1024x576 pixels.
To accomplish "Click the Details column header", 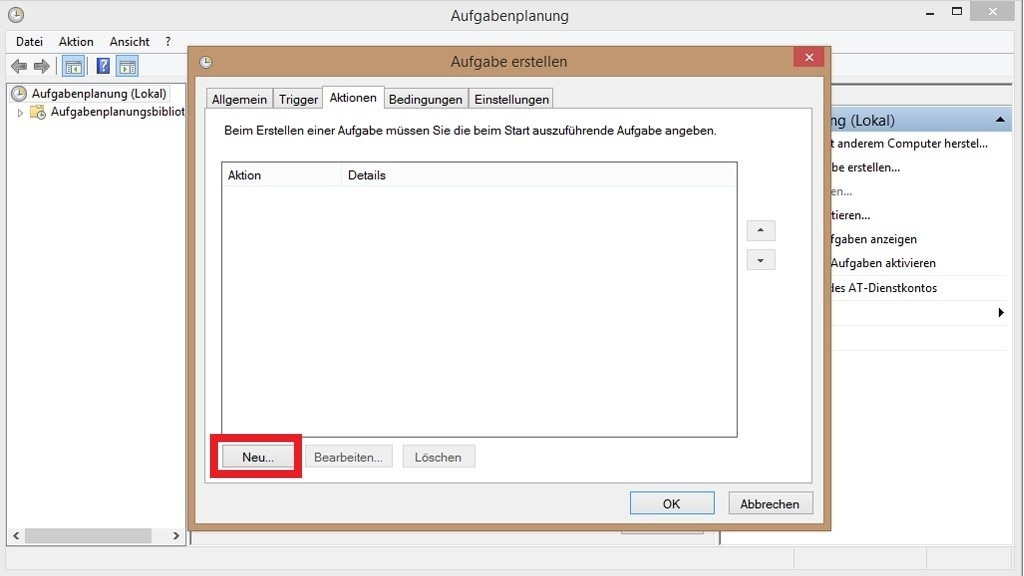I will tap(367, 175).
